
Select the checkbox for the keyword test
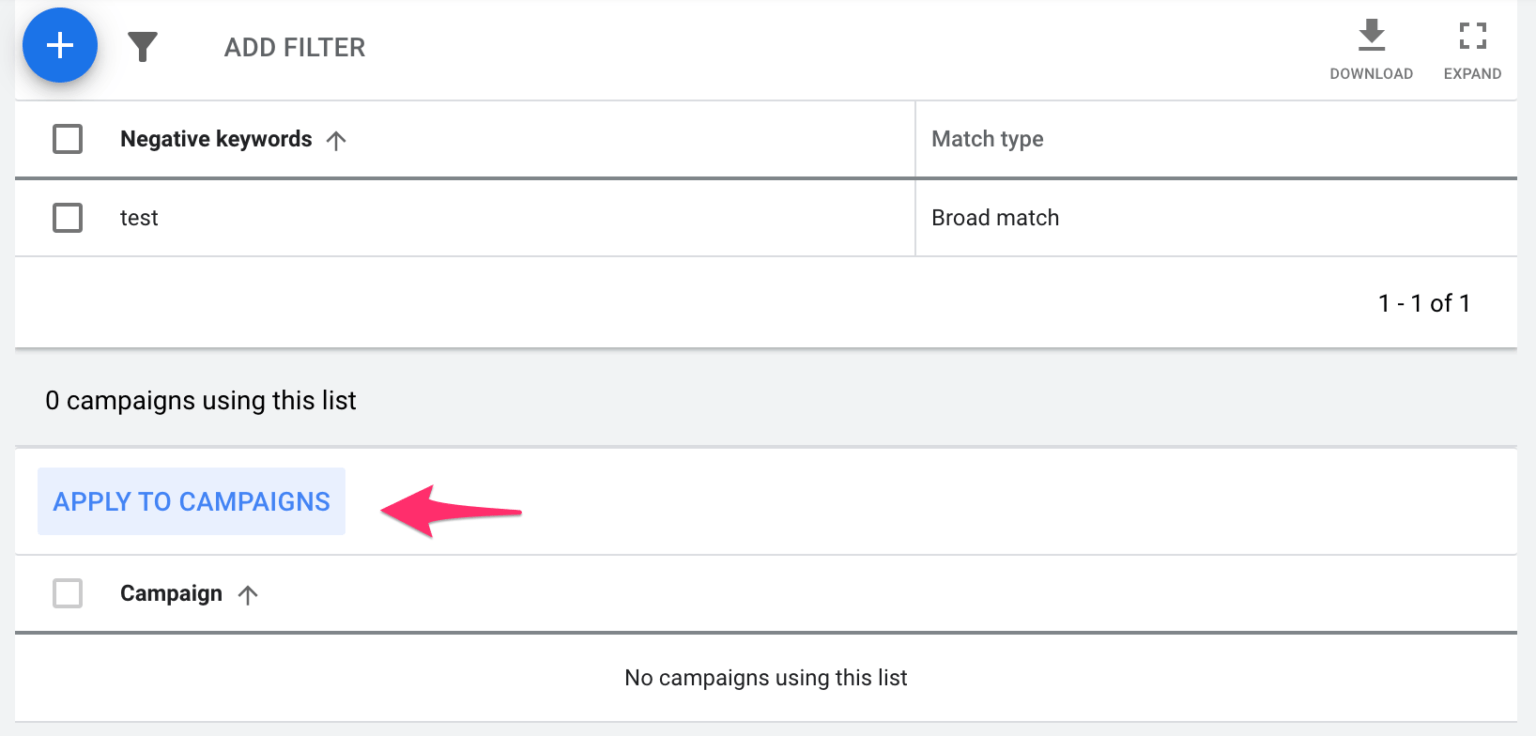coord(67,217)
